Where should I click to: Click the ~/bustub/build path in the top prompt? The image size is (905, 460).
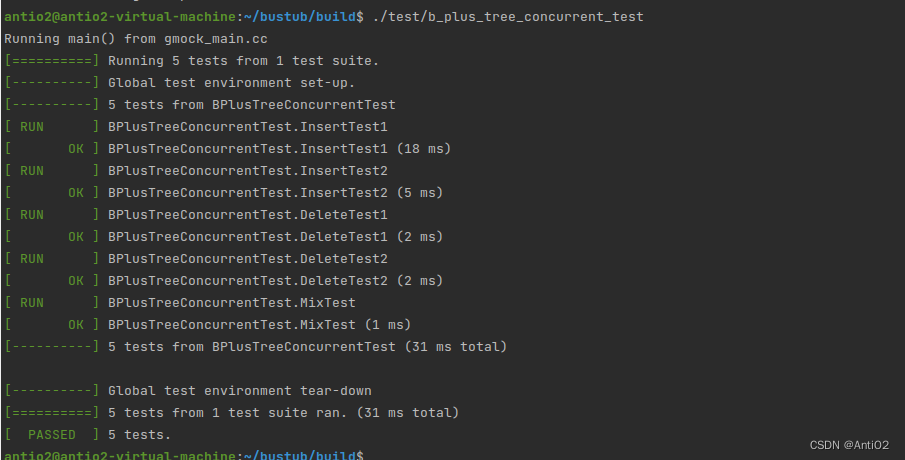(304, 17)
